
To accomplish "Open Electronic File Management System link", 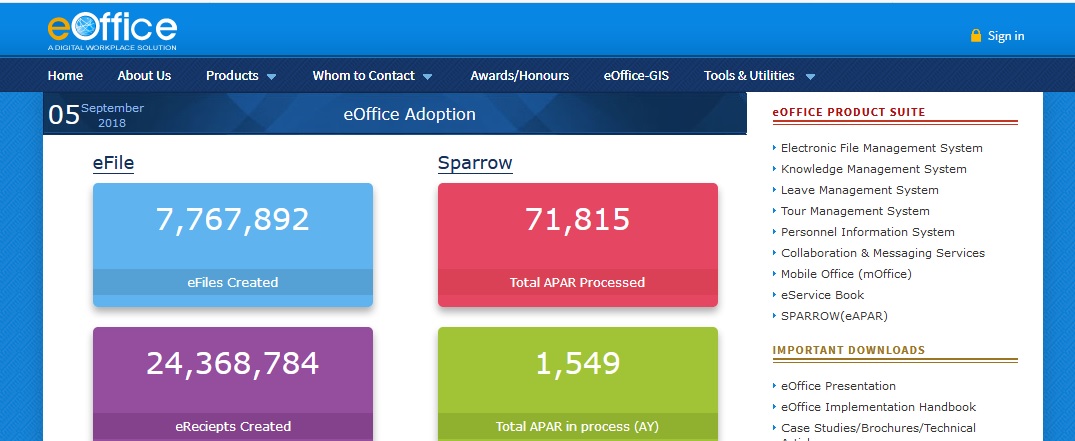I will click(881, 148).
